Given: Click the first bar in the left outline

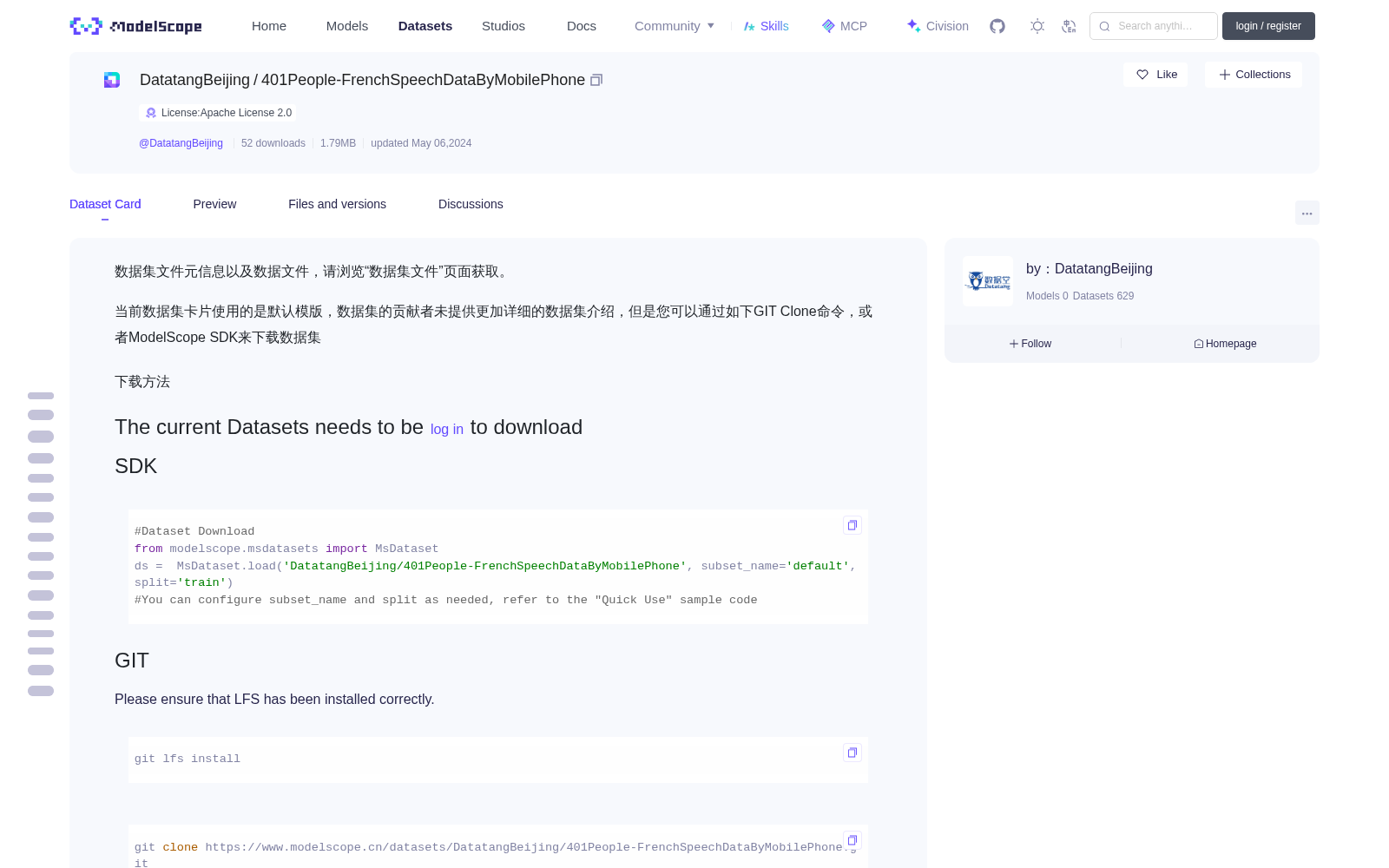Looking at the screenshot, I should click(41, 396).
